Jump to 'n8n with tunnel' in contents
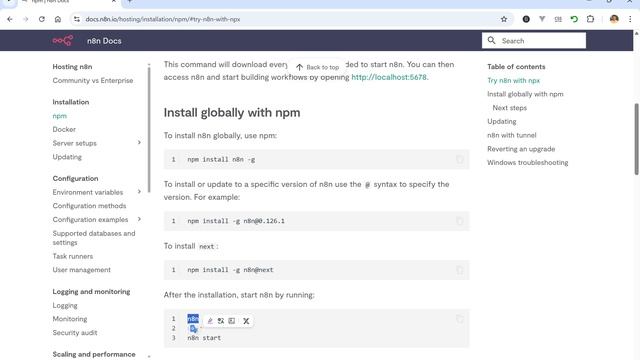This screenshot has height=360, width=640. pyautogui.click(x=512, y=135)
